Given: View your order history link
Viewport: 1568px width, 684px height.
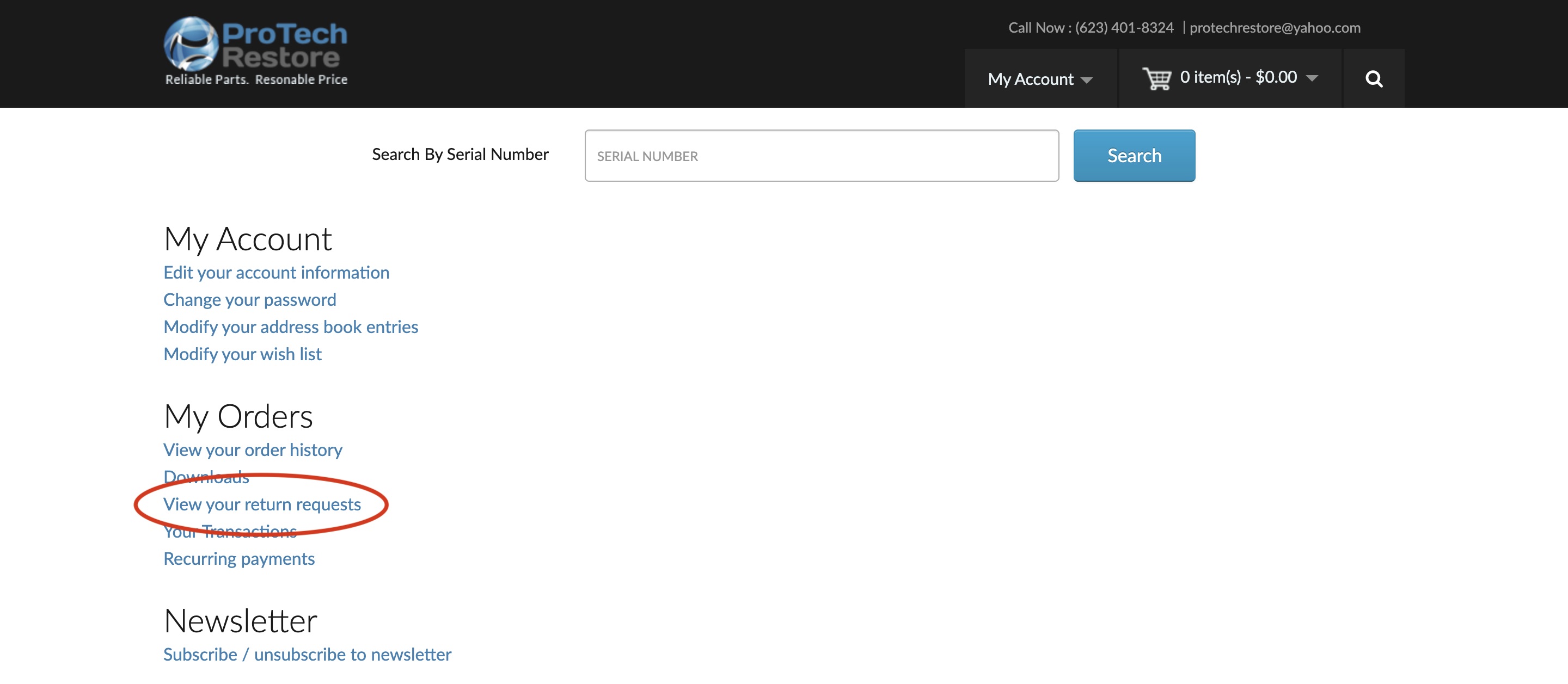Looking at the screenshot, I should [x=253, y=449].
